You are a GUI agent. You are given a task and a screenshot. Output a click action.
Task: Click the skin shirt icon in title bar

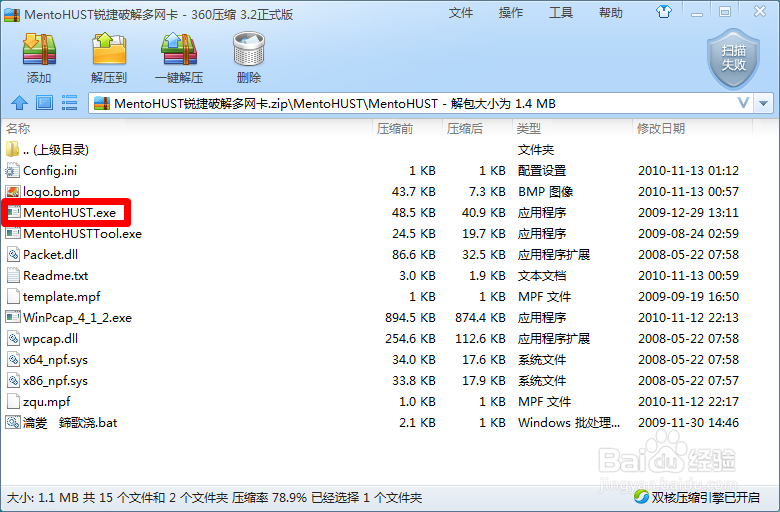[x=664, y=11]
